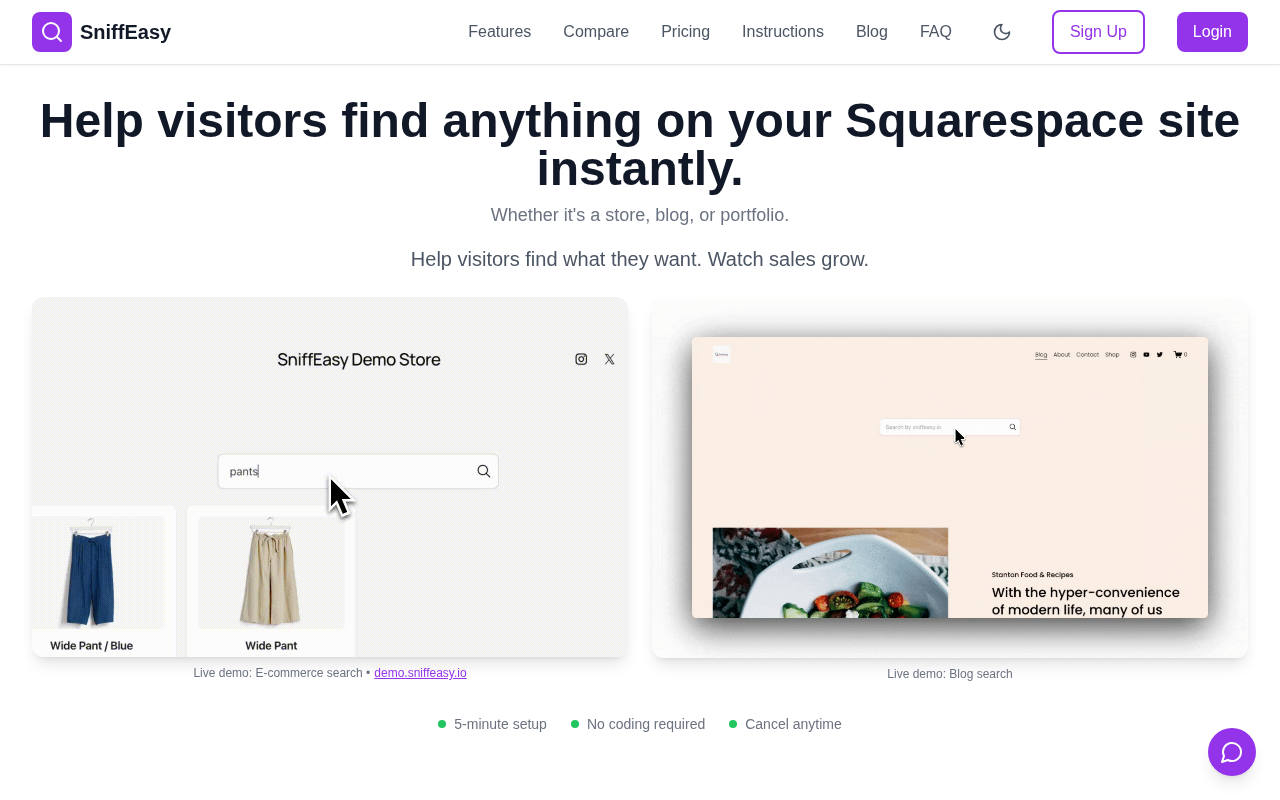Open the demo.sniffeasy.io link
The image size is (1280, 800).
coord(420,673)
